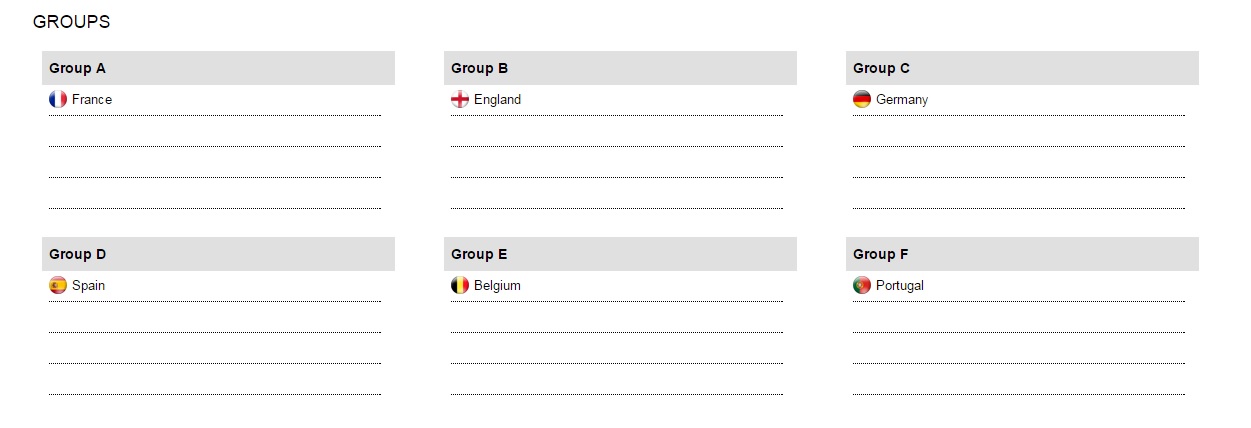Image resolution: width=1251 pixels, height=428 pixels.
Task: Click the Belgium flag icon
Action: click(x=460, y=285)
